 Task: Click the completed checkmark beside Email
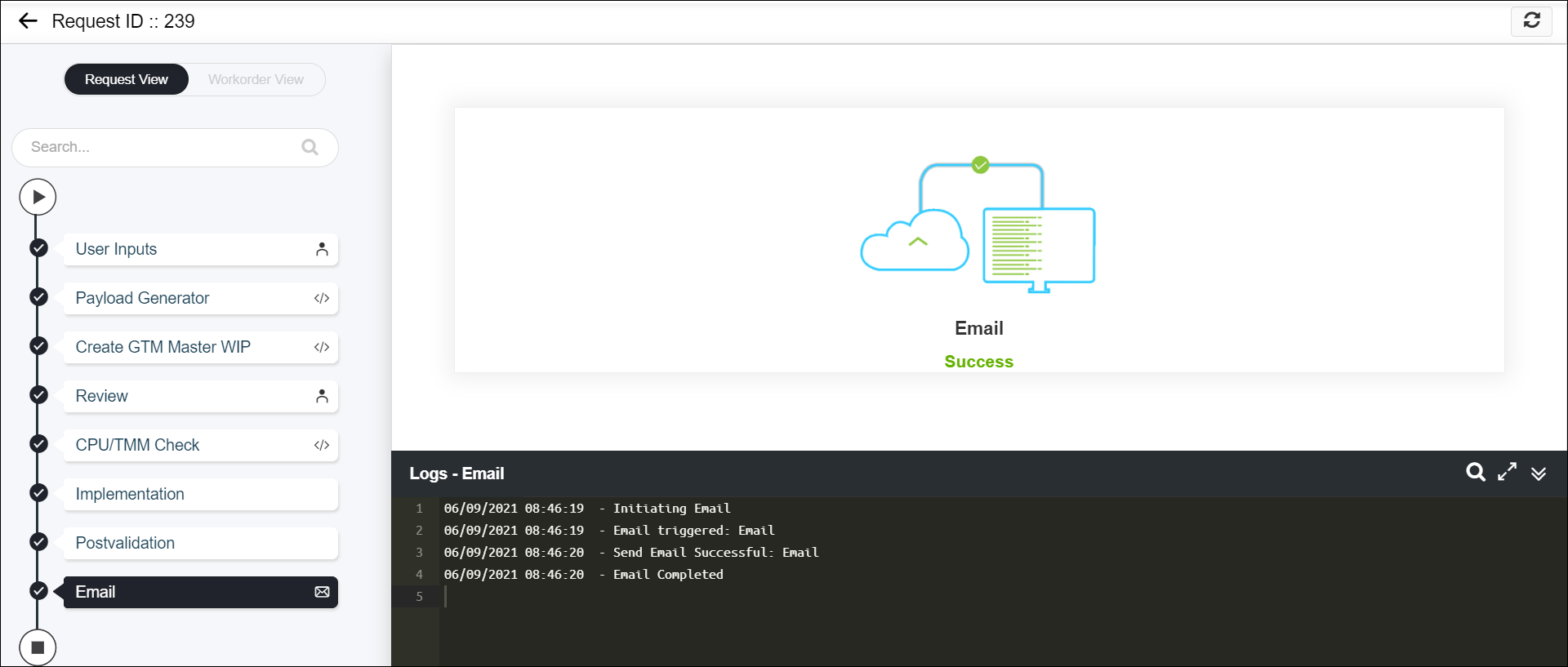38,590
